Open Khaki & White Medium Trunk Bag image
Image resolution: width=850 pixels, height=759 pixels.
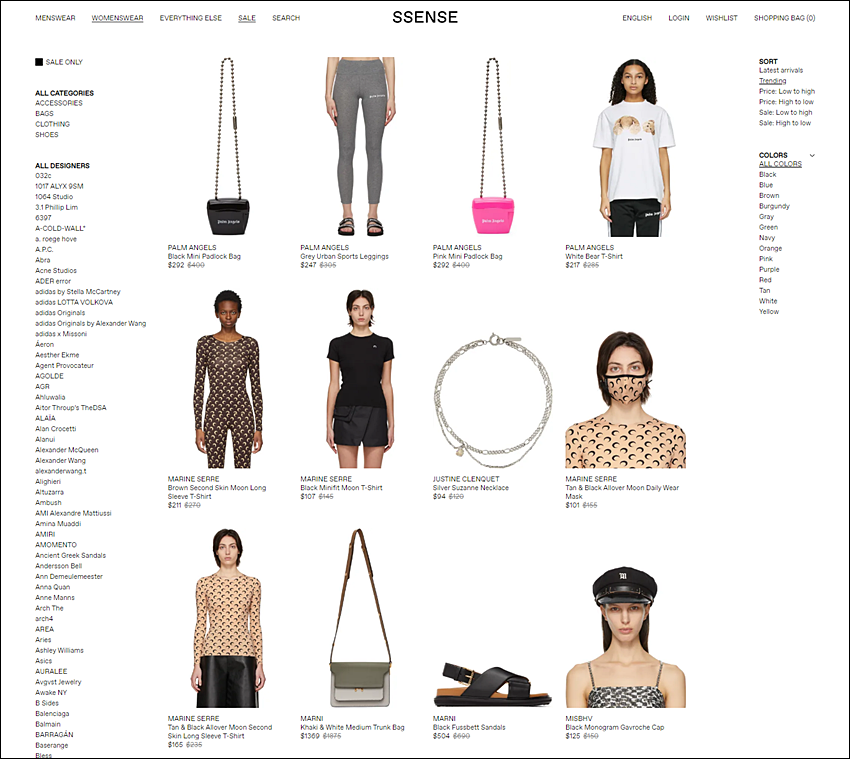pyautogui.click(x=360, y=618)
